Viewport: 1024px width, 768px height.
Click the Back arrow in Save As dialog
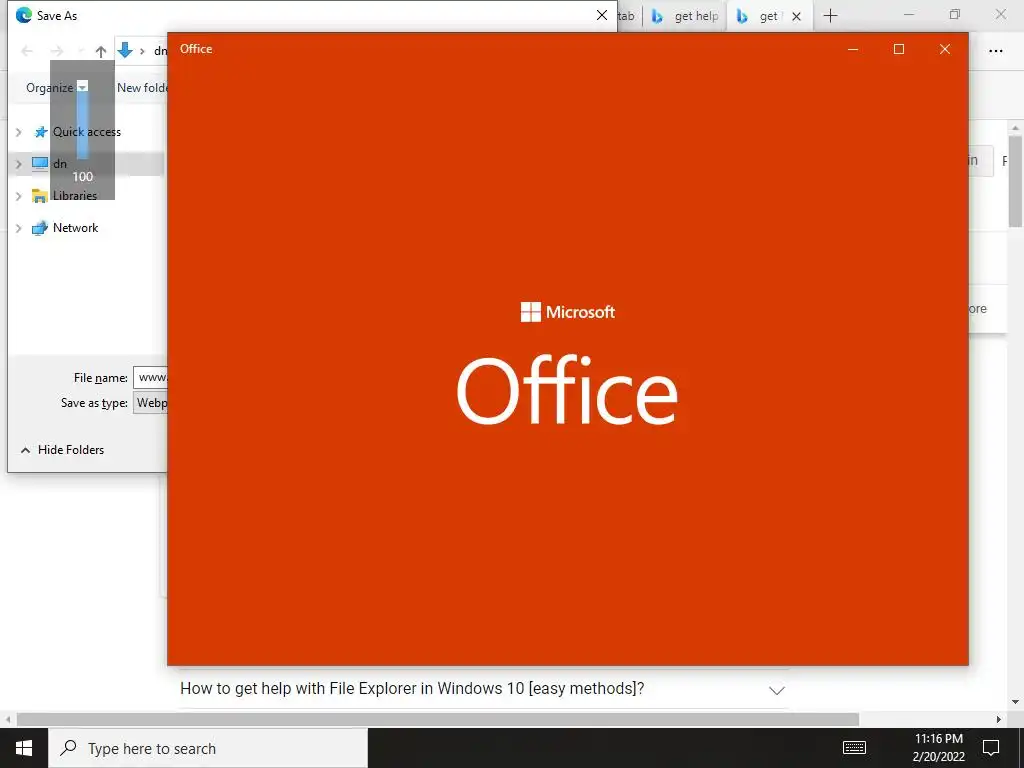click(x=27, y=51)
